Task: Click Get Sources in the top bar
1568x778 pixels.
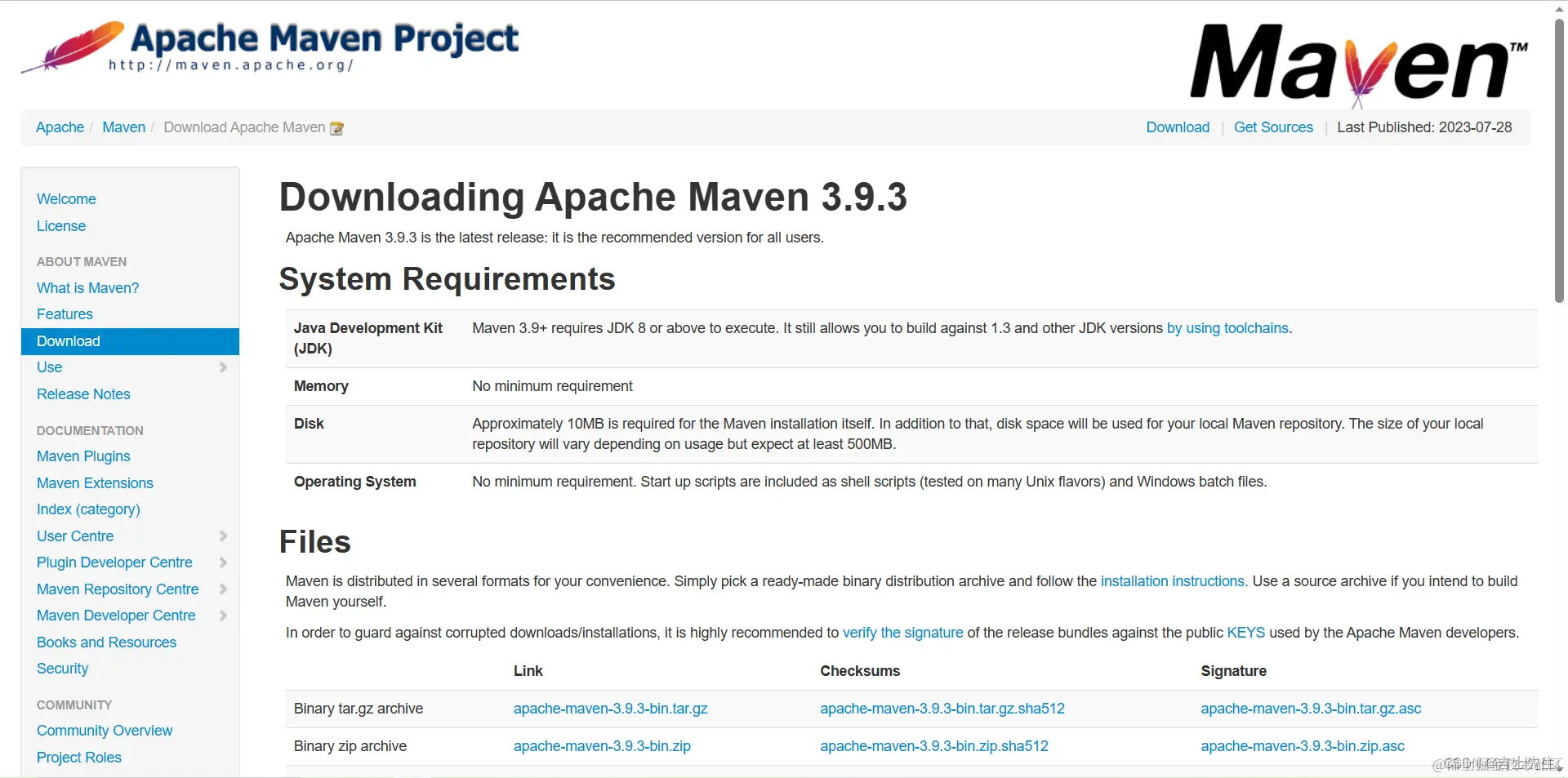Action: click(1273, 127)
